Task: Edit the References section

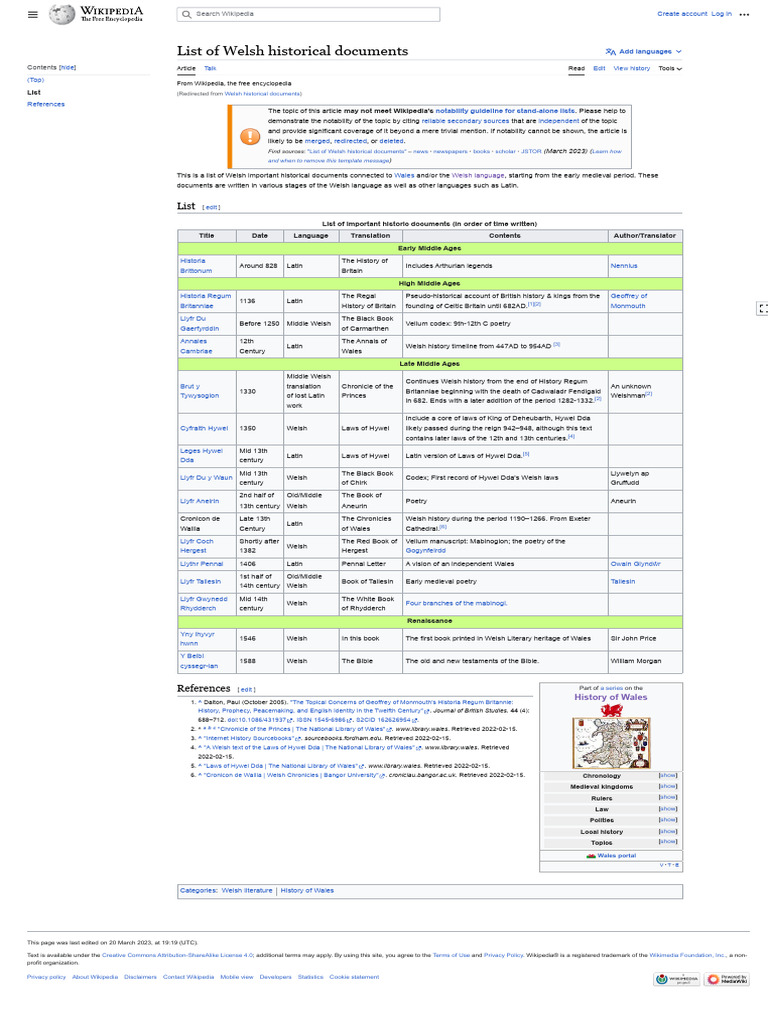Action: (x=246, y=690)
